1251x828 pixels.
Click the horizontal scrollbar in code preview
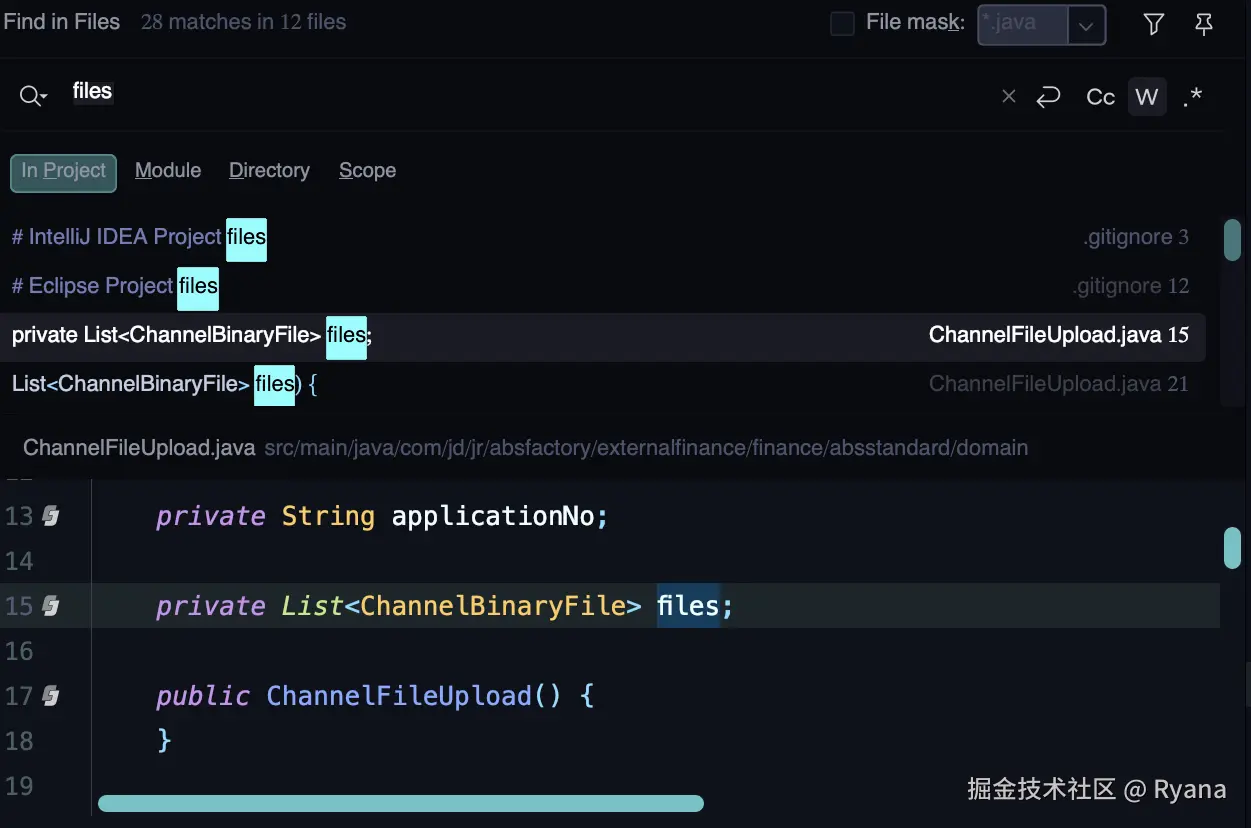coord(400,803)
